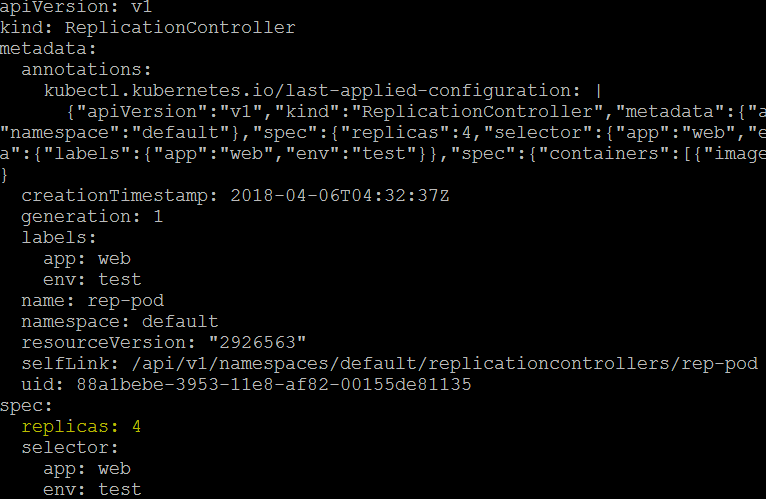Viewport: 766px width, 499px height.
Task: Click the resourceVersion "2926563" value
Action: click(257, 343)
